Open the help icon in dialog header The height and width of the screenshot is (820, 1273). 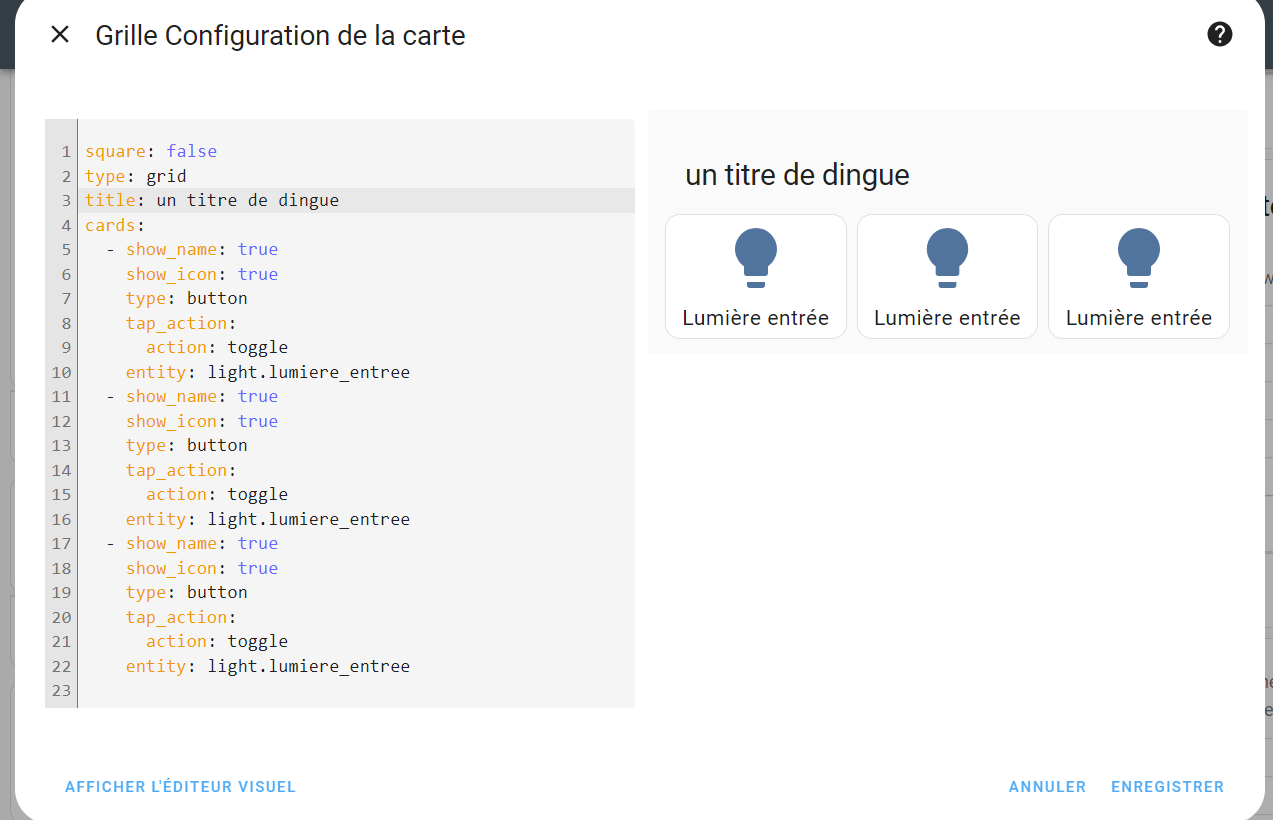[1219, 35]
